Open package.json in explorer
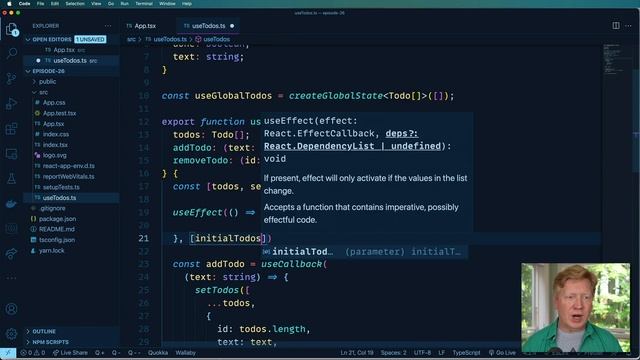 [57, 219]
